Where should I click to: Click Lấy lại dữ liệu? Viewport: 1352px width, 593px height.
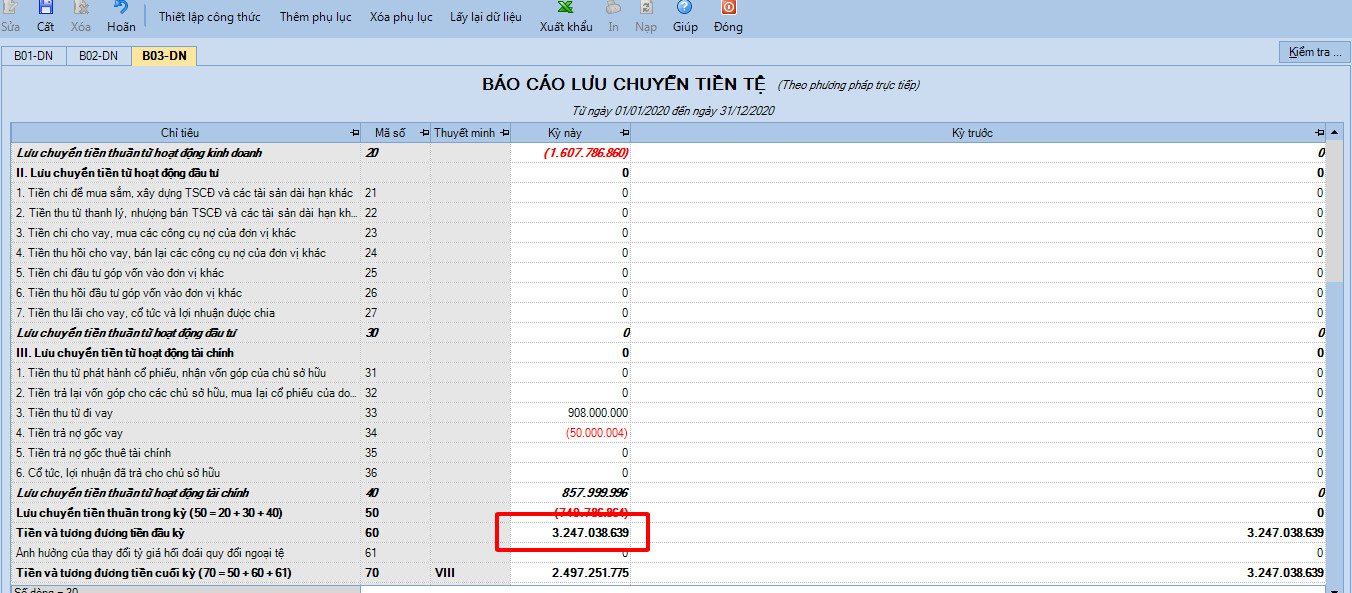point(485,17)
